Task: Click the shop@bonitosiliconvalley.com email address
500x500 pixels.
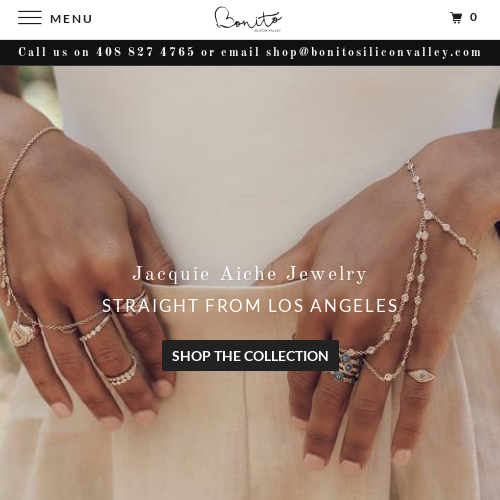Action: (374, 52)
